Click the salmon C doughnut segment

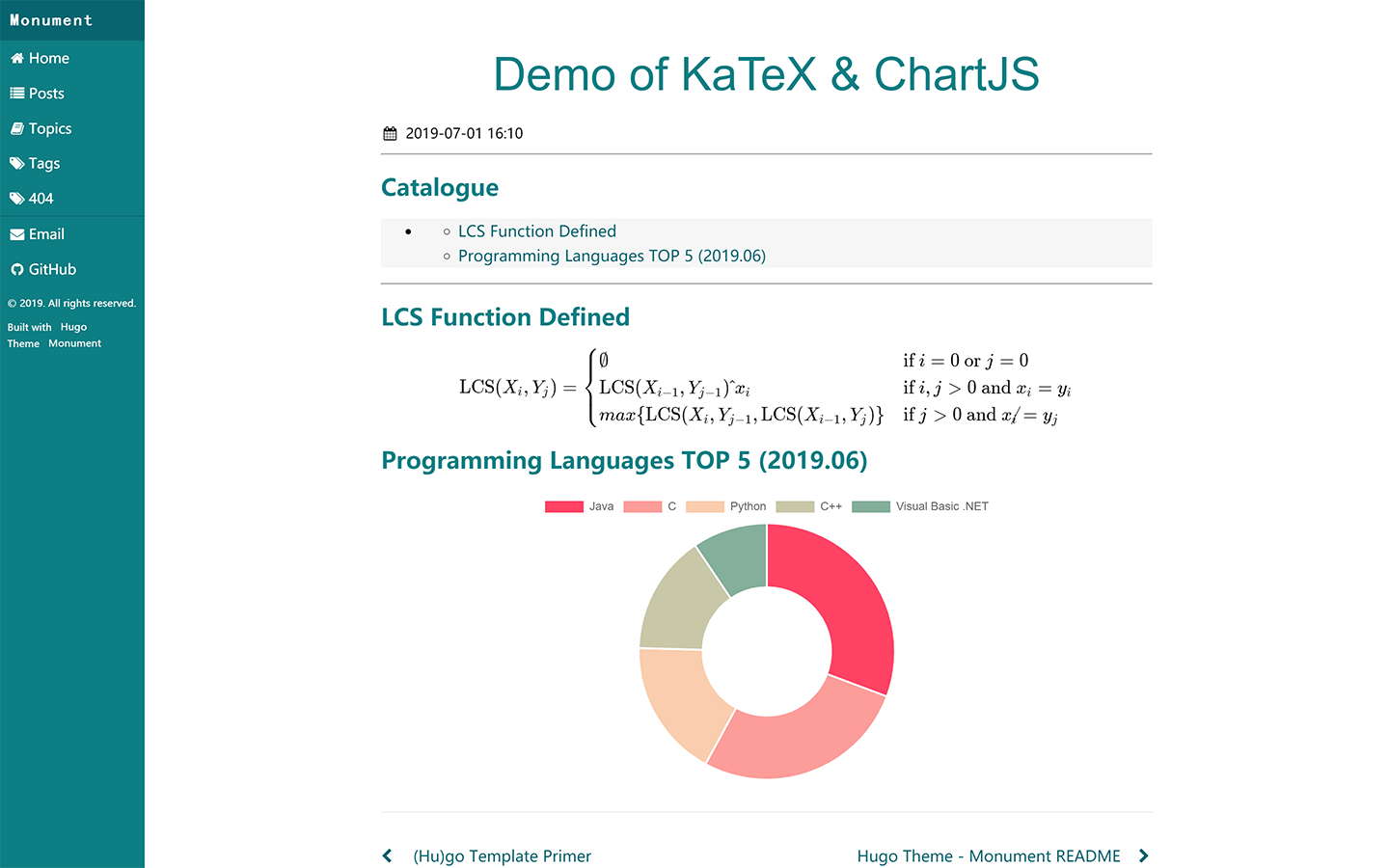click(x=796, y=745)
